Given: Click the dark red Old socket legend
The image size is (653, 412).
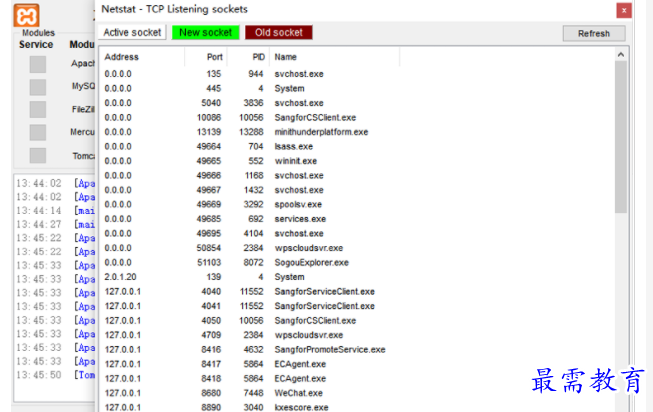Looking at the screenshot, I should [279, 32].
